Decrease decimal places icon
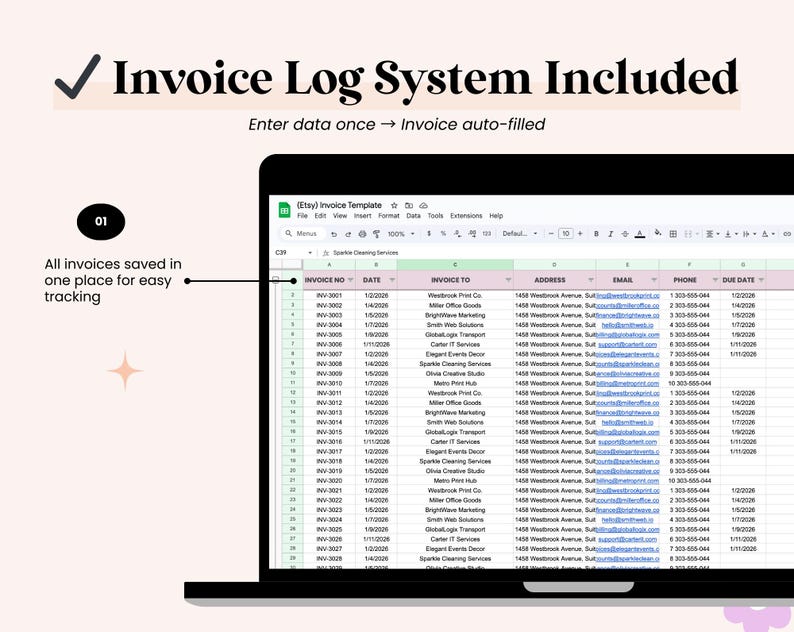 point(457,233)
